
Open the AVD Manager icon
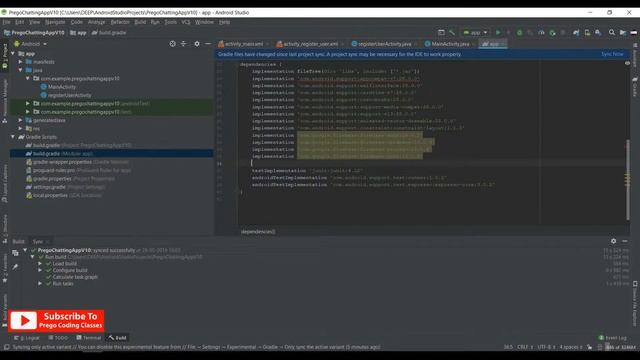(x=587, y=33)
